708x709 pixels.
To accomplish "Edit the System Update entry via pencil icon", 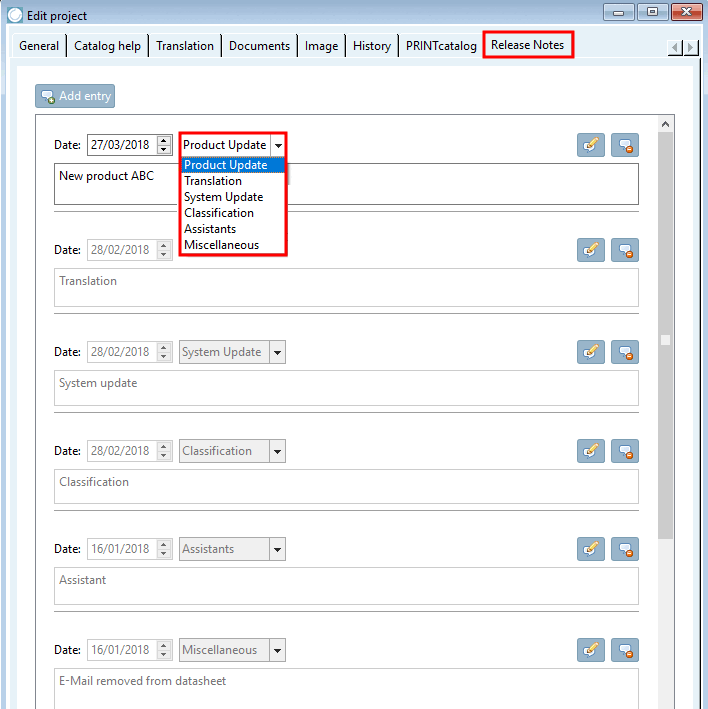I will [590, 352].
